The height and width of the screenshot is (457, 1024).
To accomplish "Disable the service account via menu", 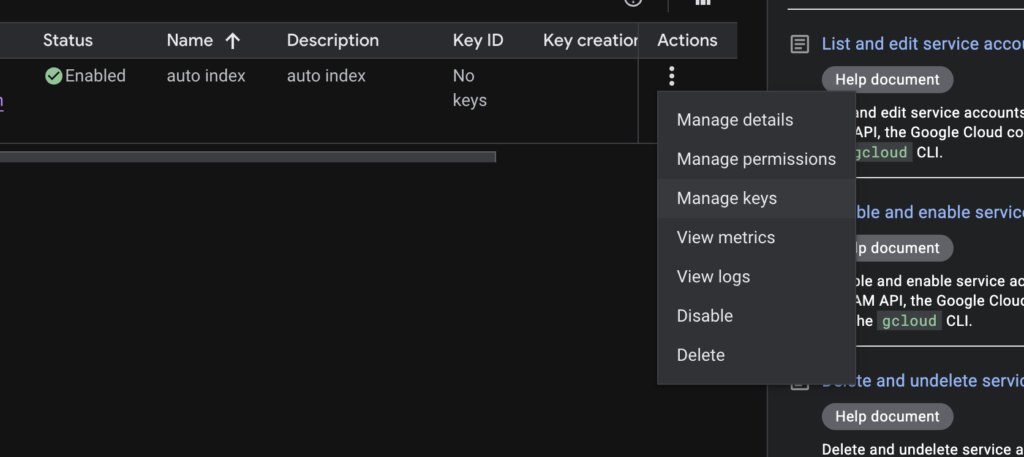I will (704, 316).
